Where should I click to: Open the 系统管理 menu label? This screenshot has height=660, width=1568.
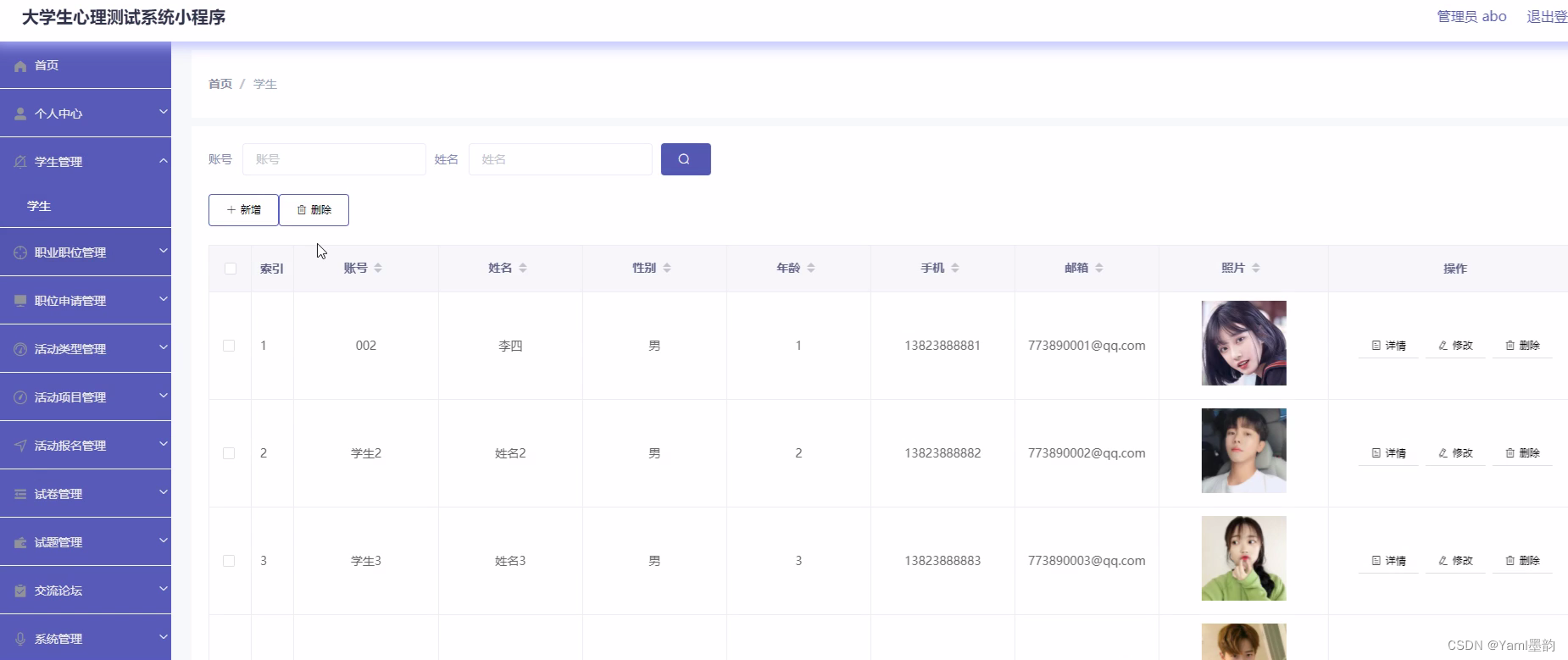tap(58, 639)
